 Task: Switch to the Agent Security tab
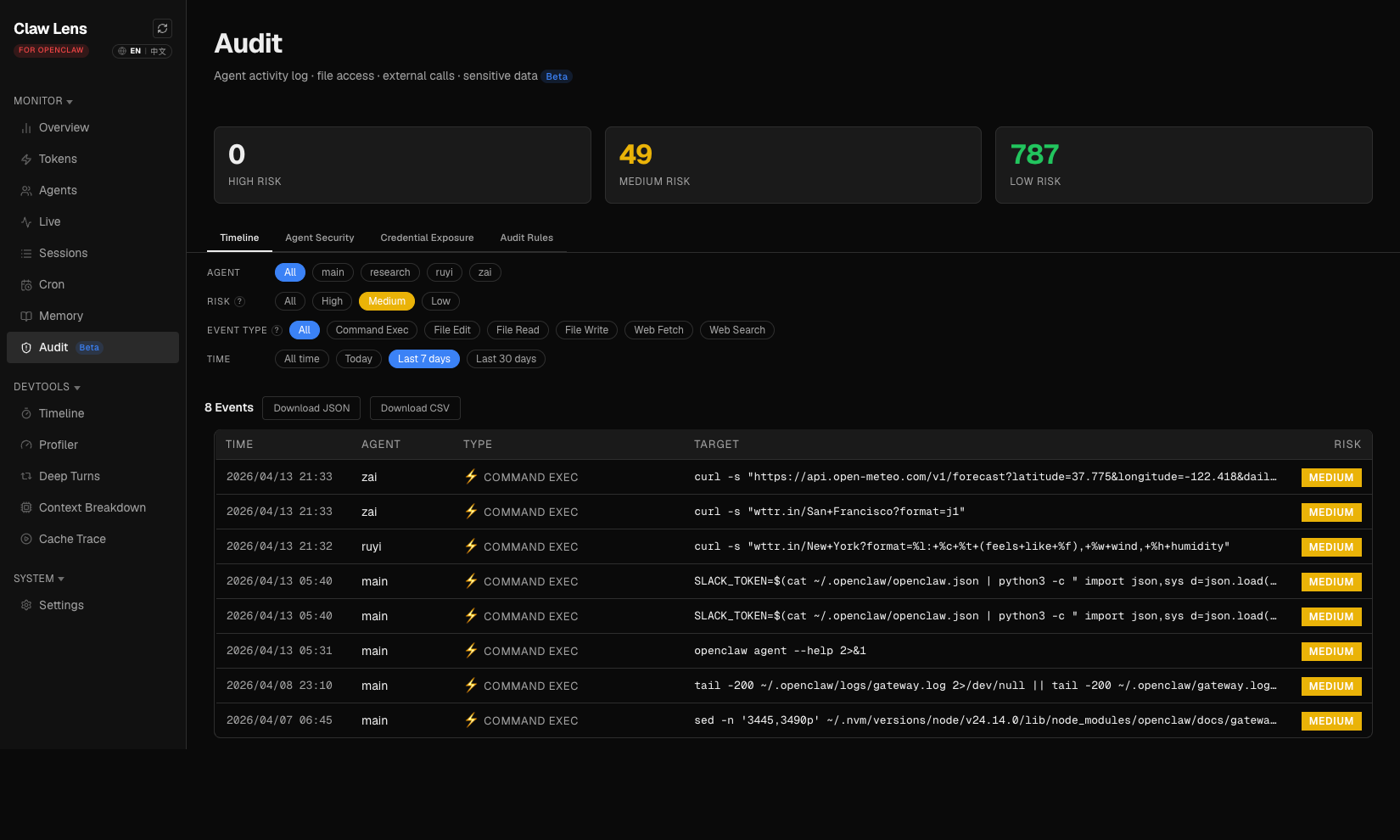point(320,238)
